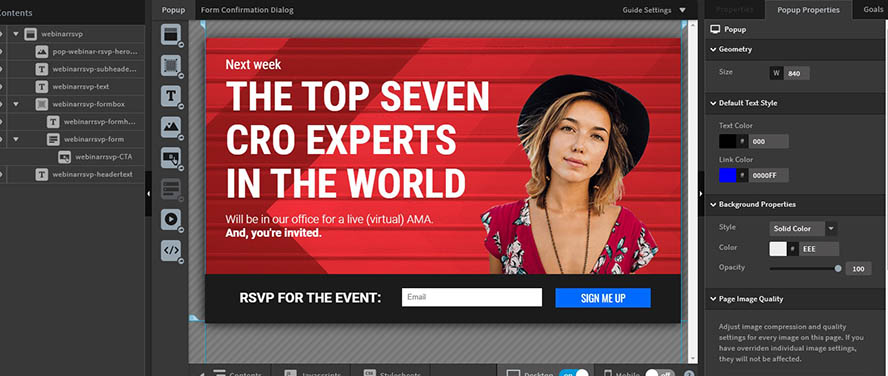Click the section icon beside webinarrsvp

pyautogui.click(x=31, y=34)
